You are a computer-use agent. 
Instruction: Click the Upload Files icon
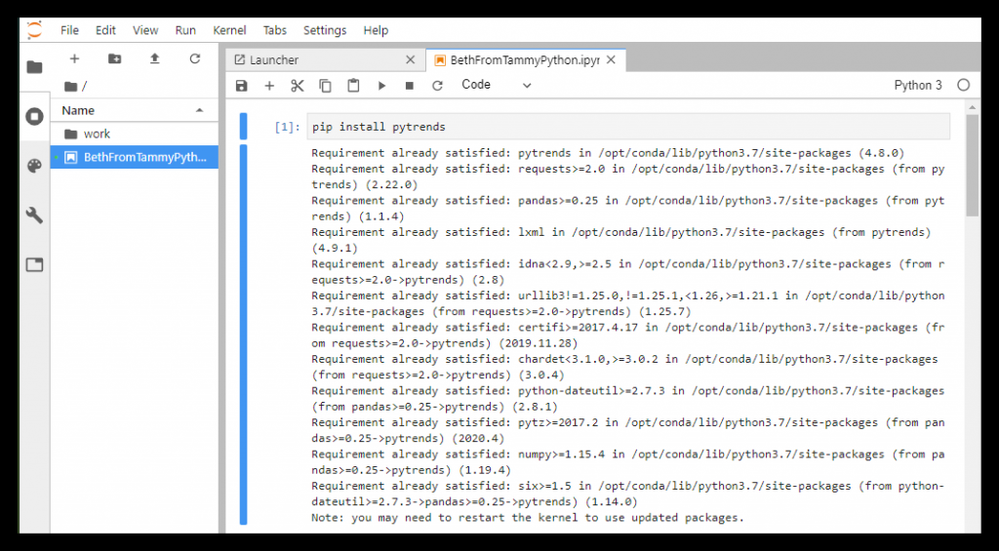click(155, 59)
